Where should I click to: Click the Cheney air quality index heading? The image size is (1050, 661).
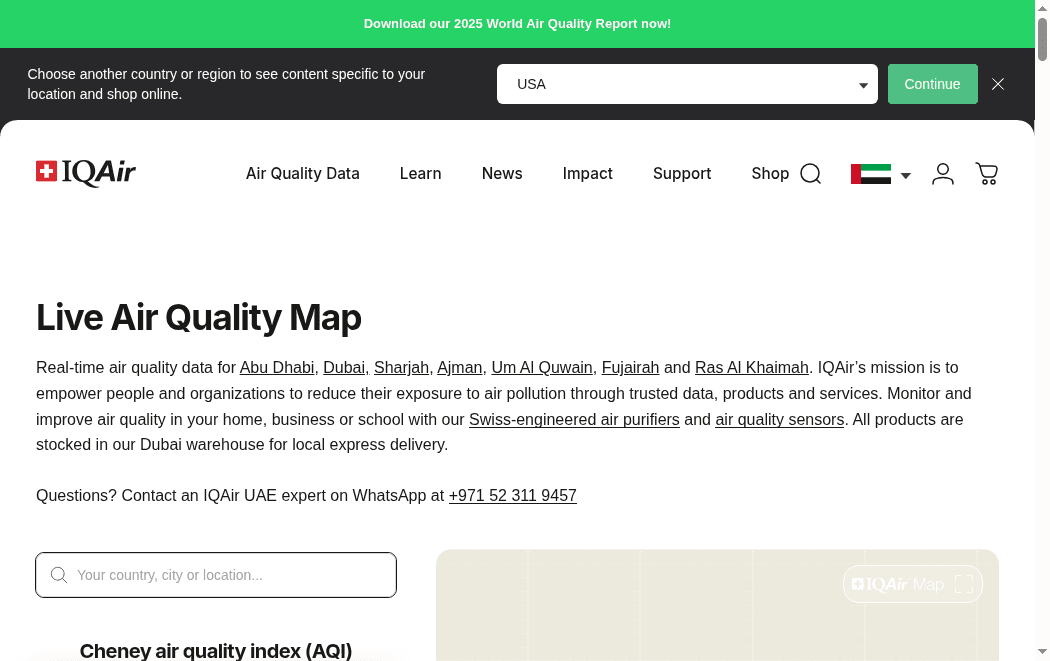(216, 650)
